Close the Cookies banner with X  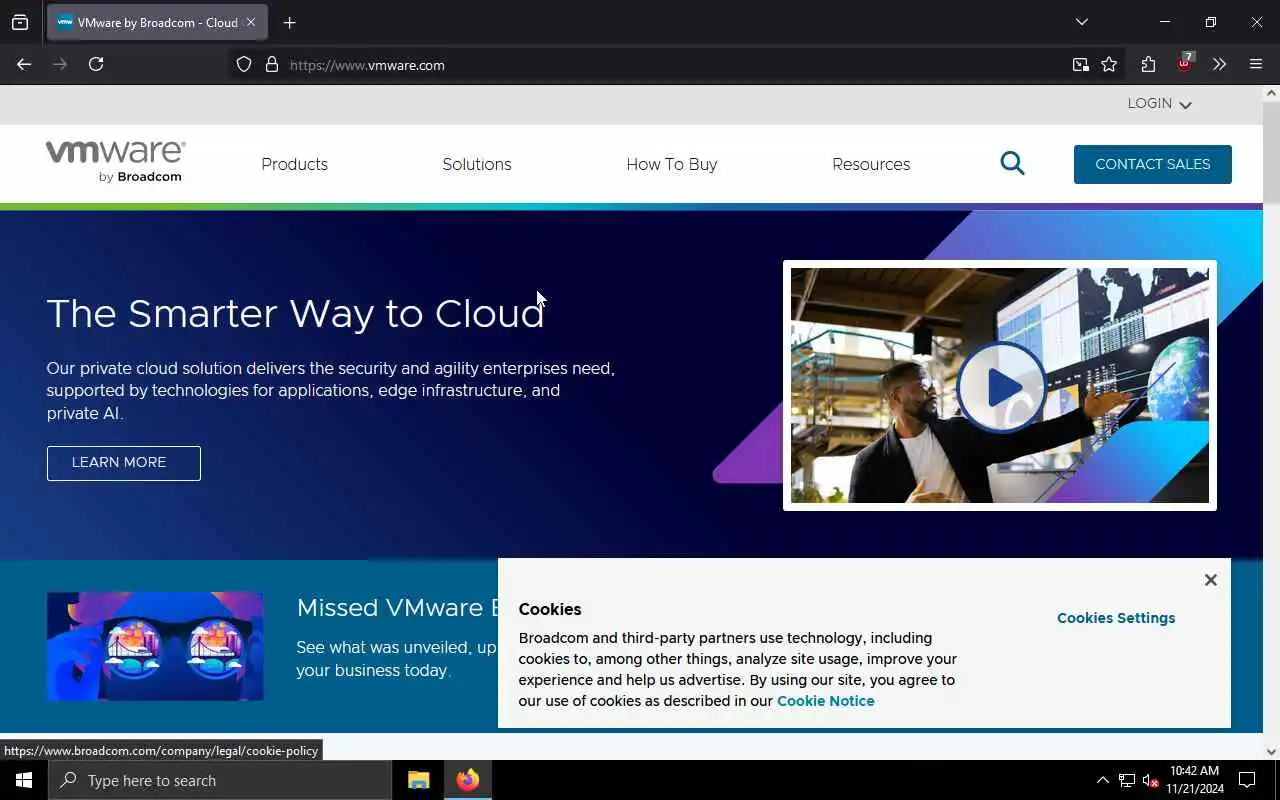click(x=1210, y=580)
